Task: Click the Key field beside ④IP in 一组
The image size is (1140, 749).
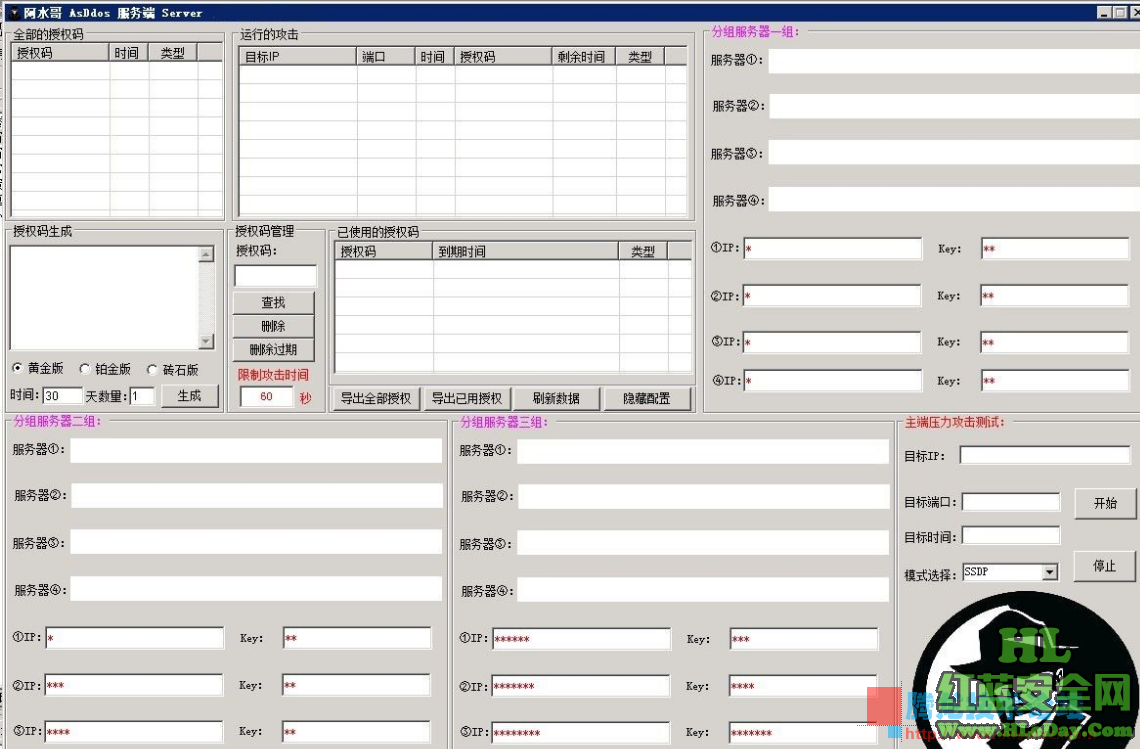Action: click(x=1055, y=380)
